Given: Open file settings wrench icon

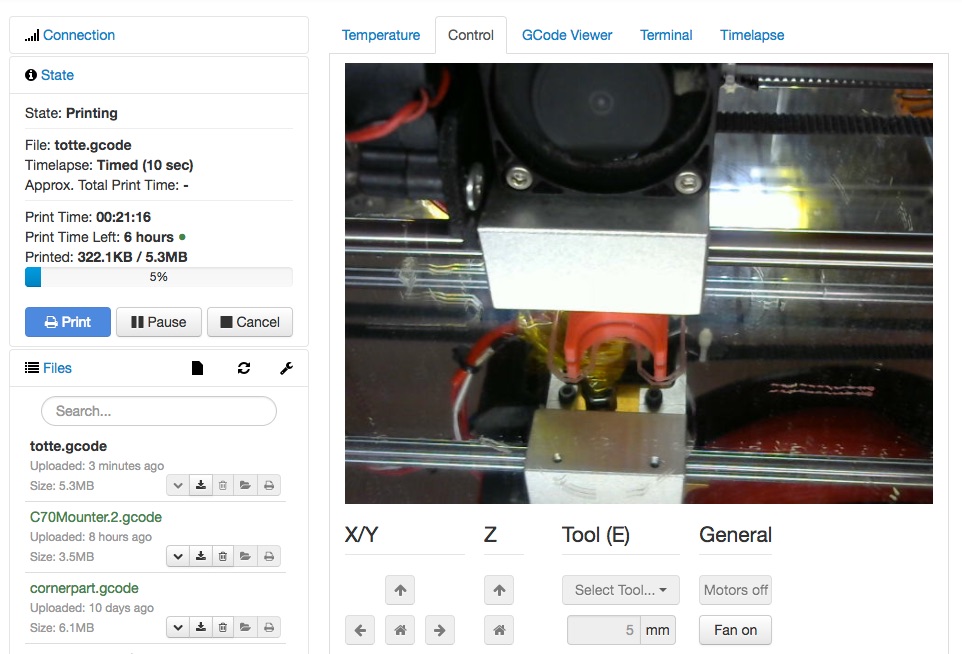Looking at the screenshot, I should pos(286,368).
